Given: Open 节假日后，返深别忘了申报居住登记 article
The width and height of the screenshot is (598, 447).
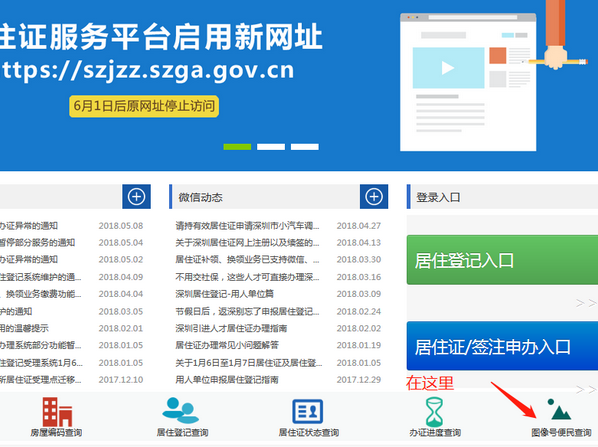Looking at the screenshot, I should (x=247, y=311).
